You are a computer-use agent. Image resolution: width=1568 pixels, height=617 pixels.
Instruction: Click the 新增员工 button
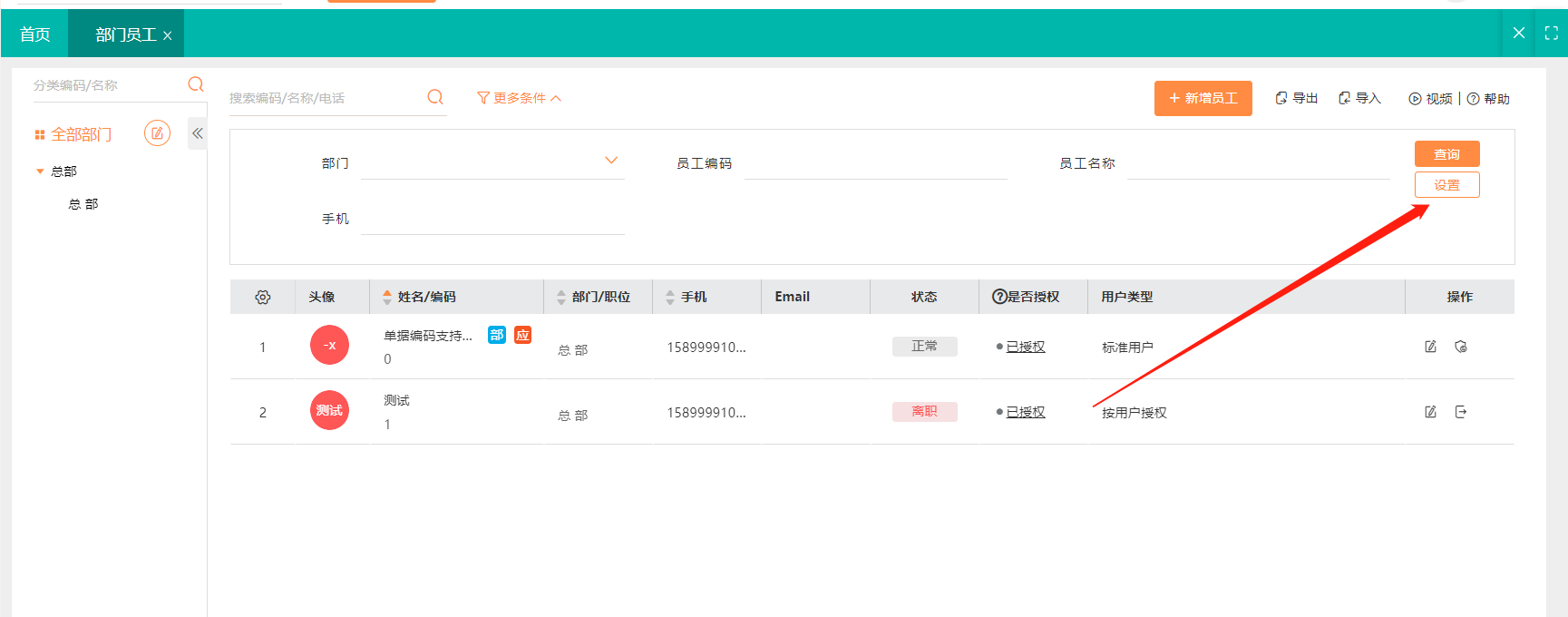1203,98
